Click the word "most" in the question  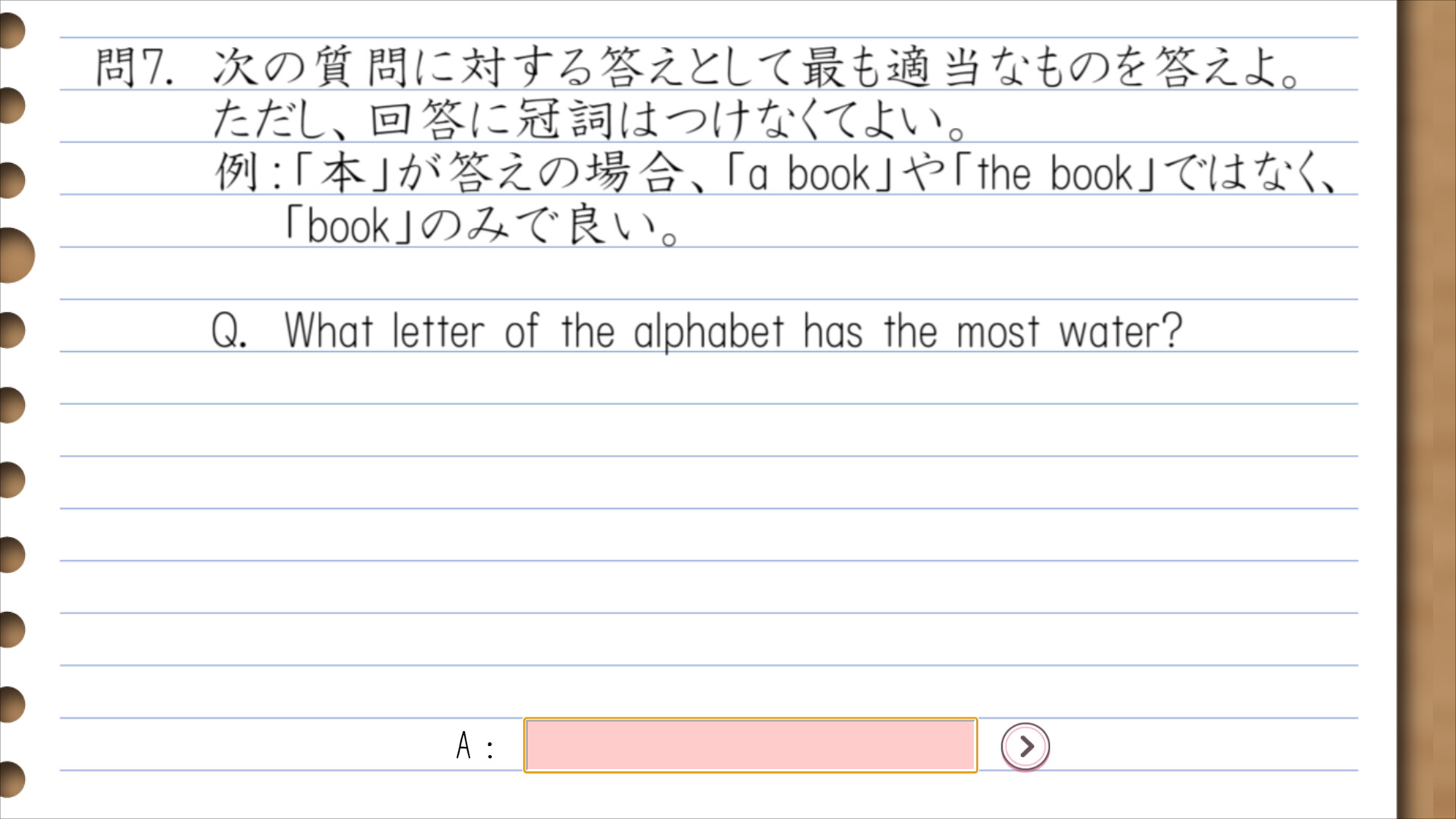tap(996, 331)
